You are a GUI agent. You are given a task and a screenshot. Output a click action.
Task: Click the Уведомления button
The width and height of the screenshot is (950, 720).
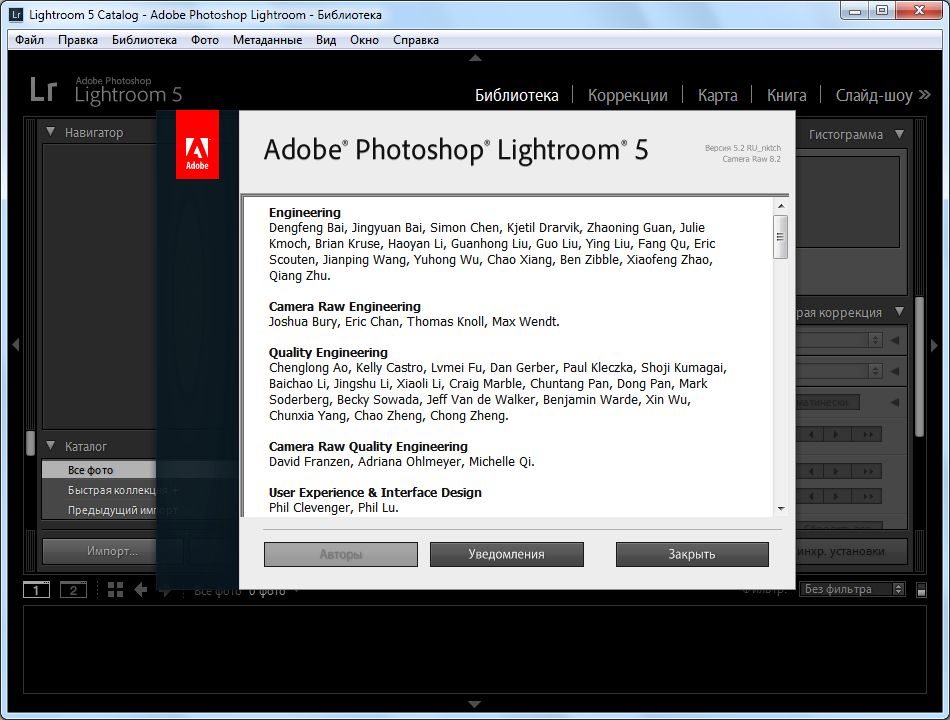pos(506,554)
